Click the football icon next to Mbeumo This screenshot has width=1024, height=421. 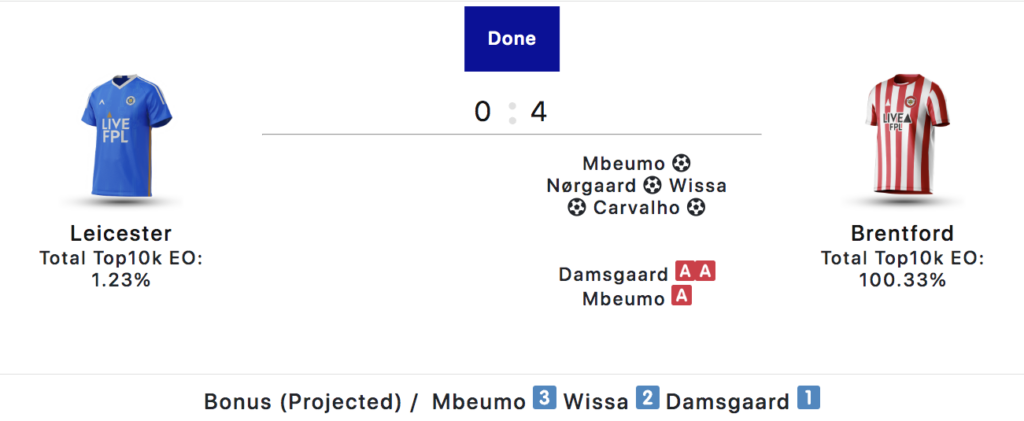click(x=682, y=162)
